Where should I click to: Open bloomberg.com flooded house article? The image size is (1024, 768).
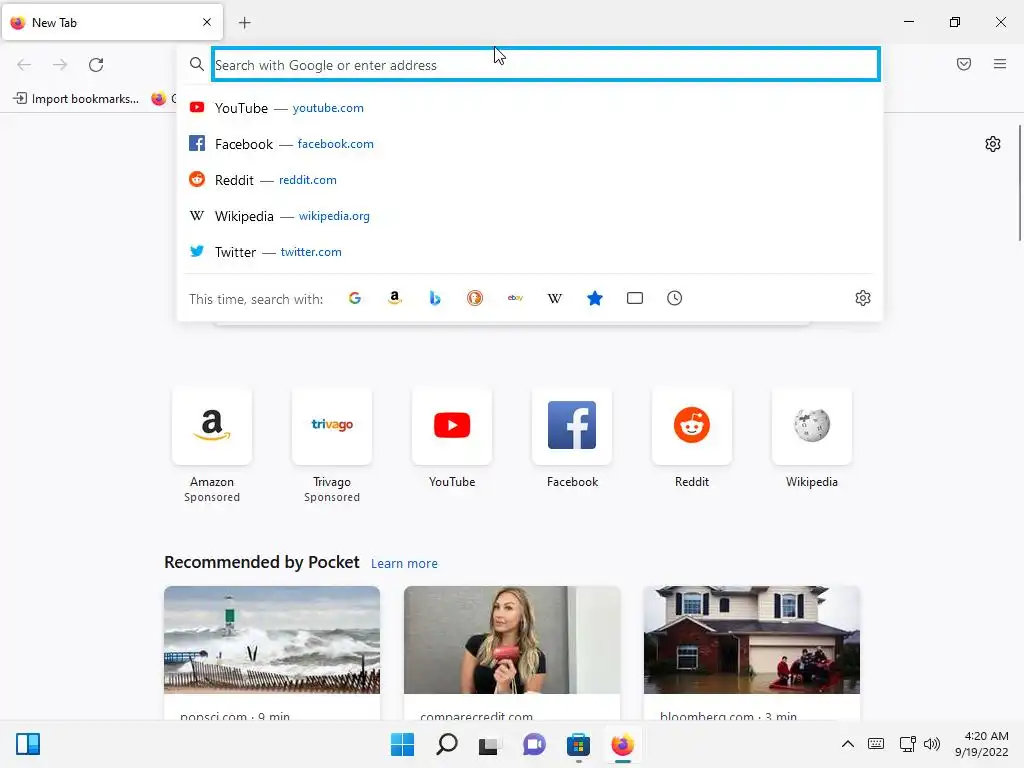[752, 653]
